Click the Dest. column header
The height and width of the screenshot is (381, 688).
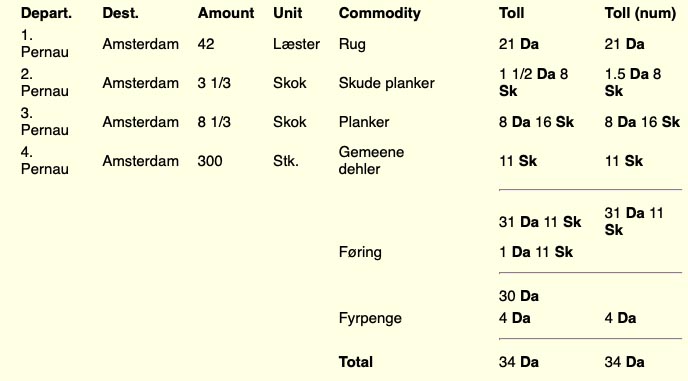pyautogui.click(x=120, y=13)
